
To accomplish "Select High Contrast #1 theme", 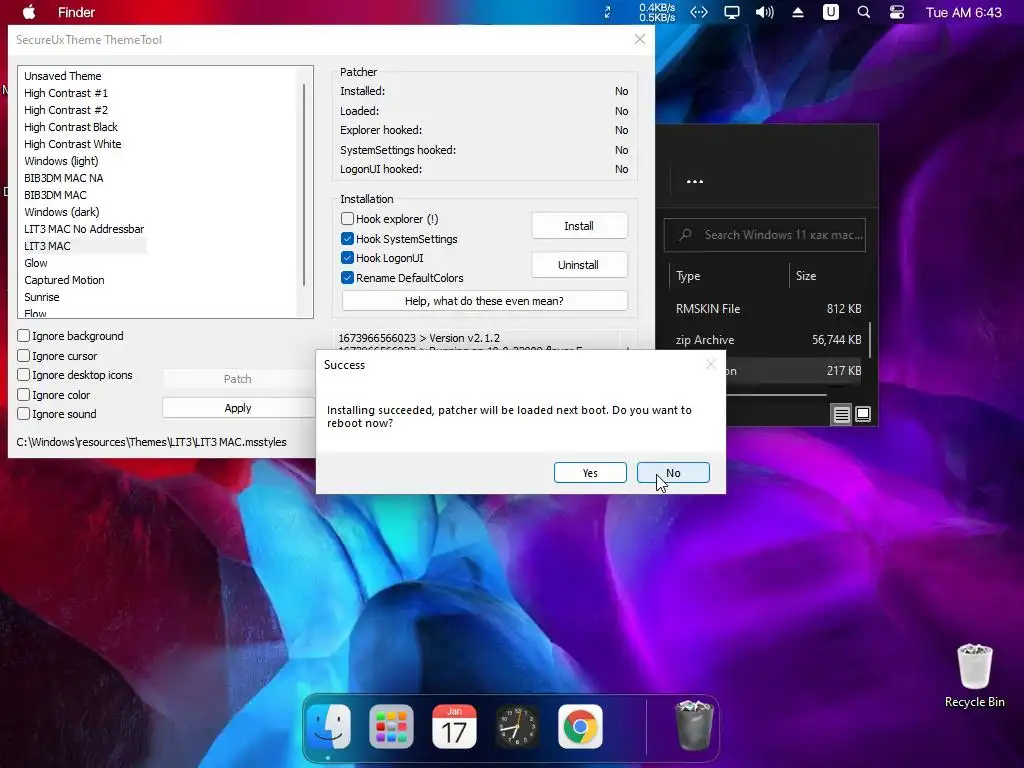I will (66, 93).
